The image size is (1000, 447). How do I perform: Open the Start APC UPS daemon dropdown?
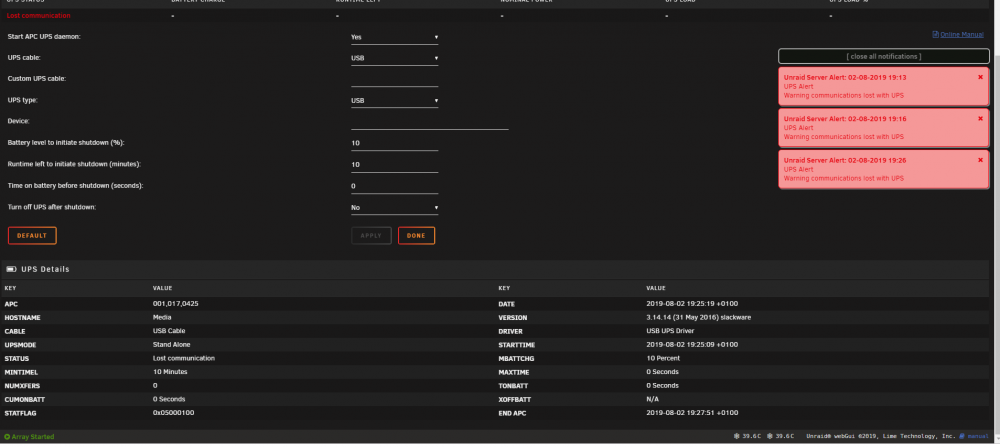coord(394,37)
